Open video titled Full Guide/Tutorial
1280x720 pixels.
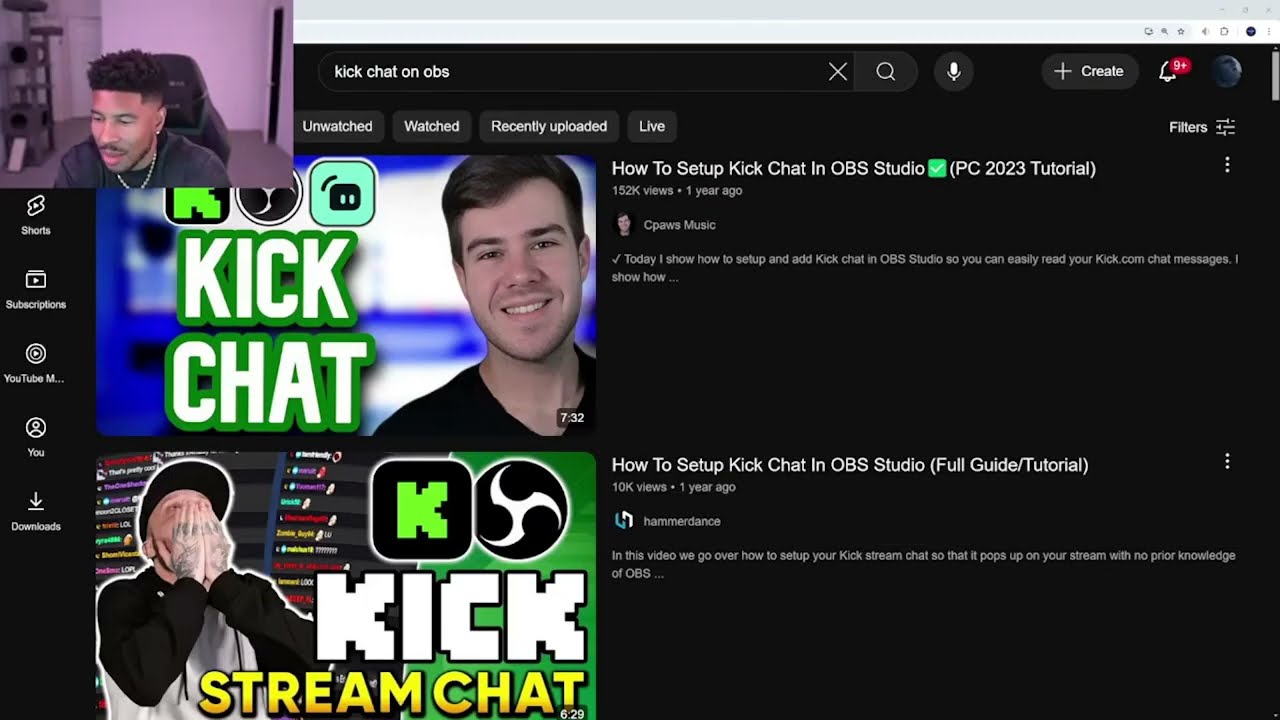(x=850, y=464)
